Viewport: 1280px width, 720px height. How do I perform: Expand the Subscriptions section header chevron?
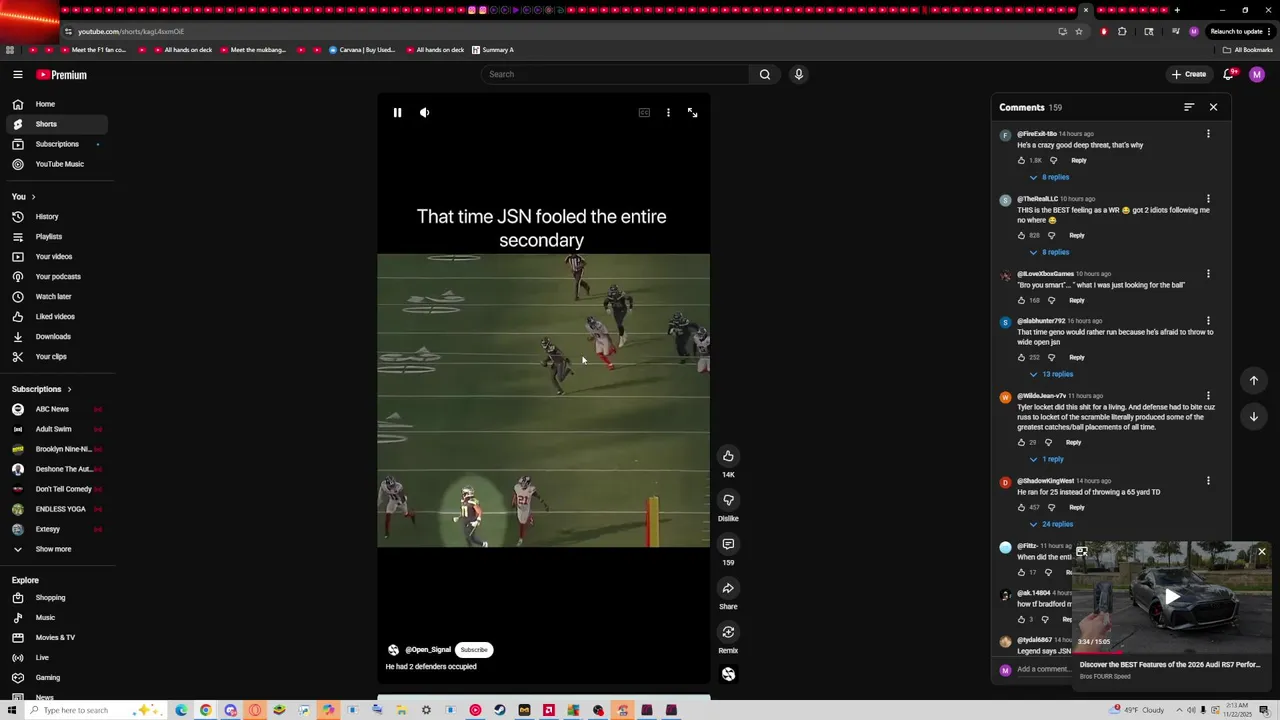69,389
